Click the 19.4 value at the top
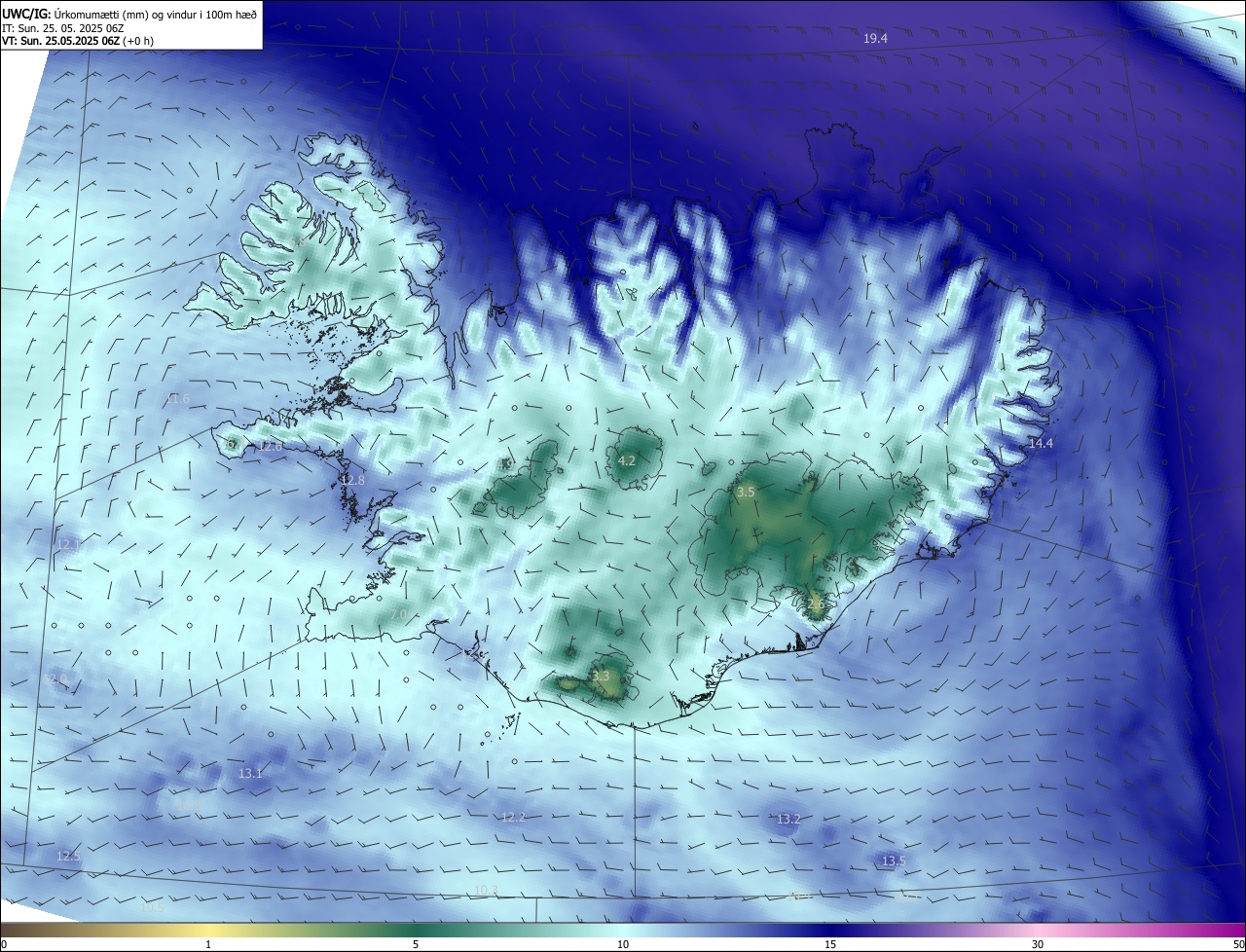1246x952 pixels. coord(875,38)
